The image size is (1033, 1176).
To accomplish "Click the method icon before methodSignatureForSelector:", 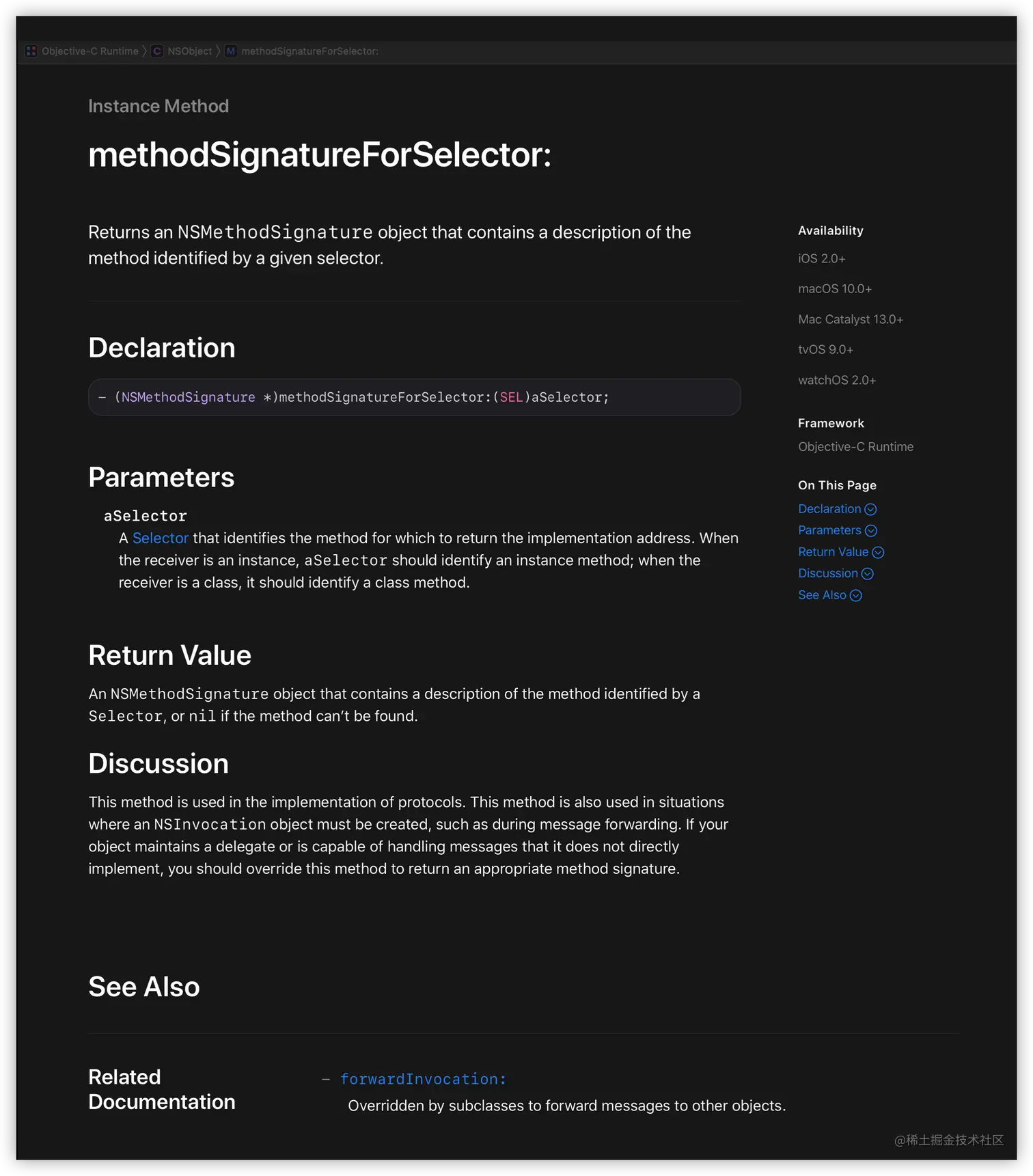I will pyautogui.click(x=230, y=51).
